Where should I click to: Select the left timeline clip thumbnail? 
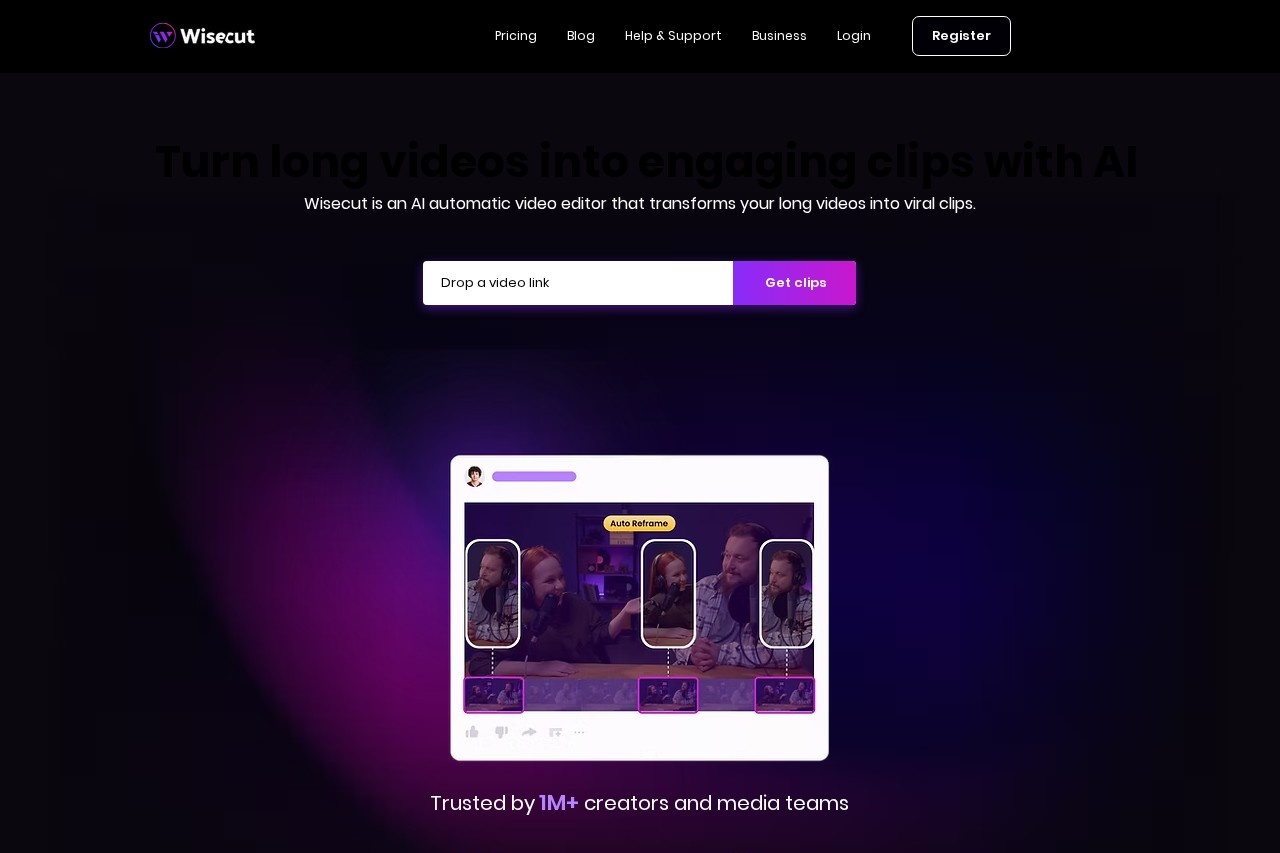(x=493, y=695)
